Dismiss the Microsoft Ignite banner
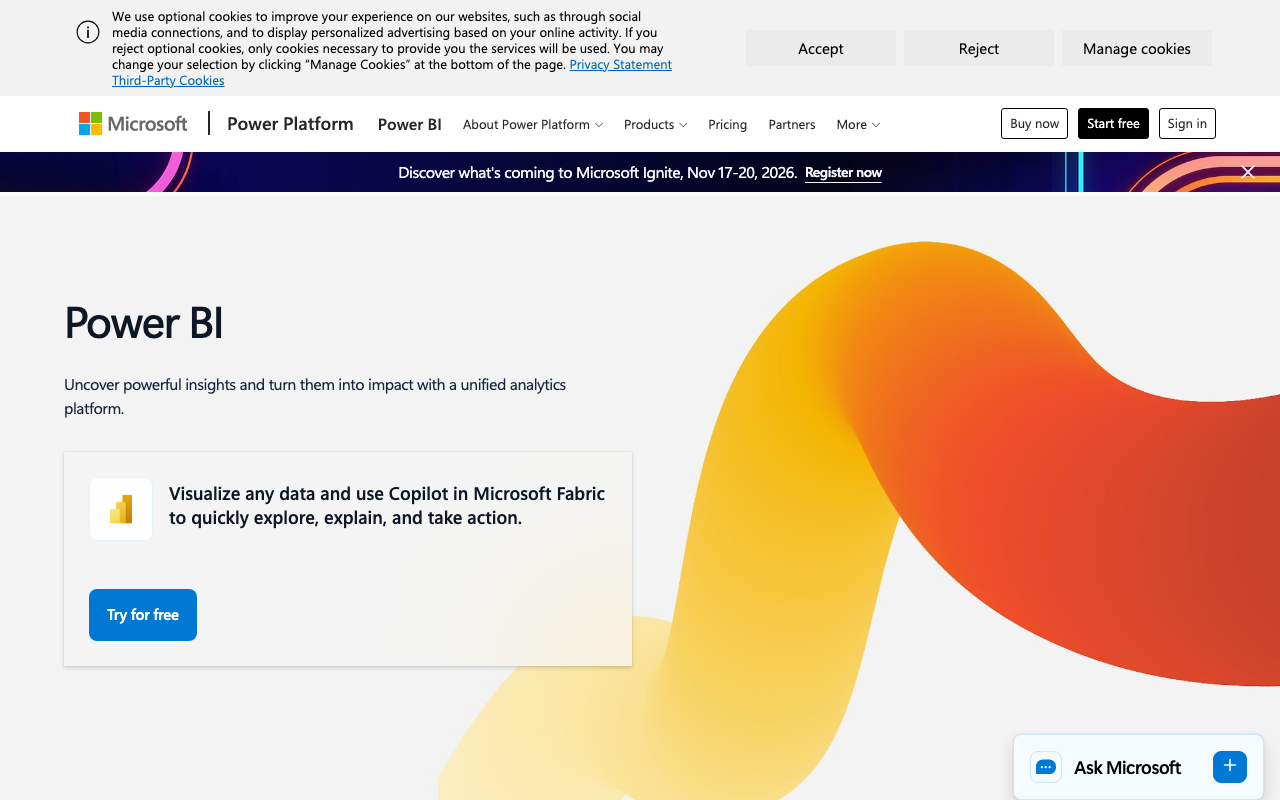Image resolution: width=1280 pixels, height=800 pixels. (1247, 172)
